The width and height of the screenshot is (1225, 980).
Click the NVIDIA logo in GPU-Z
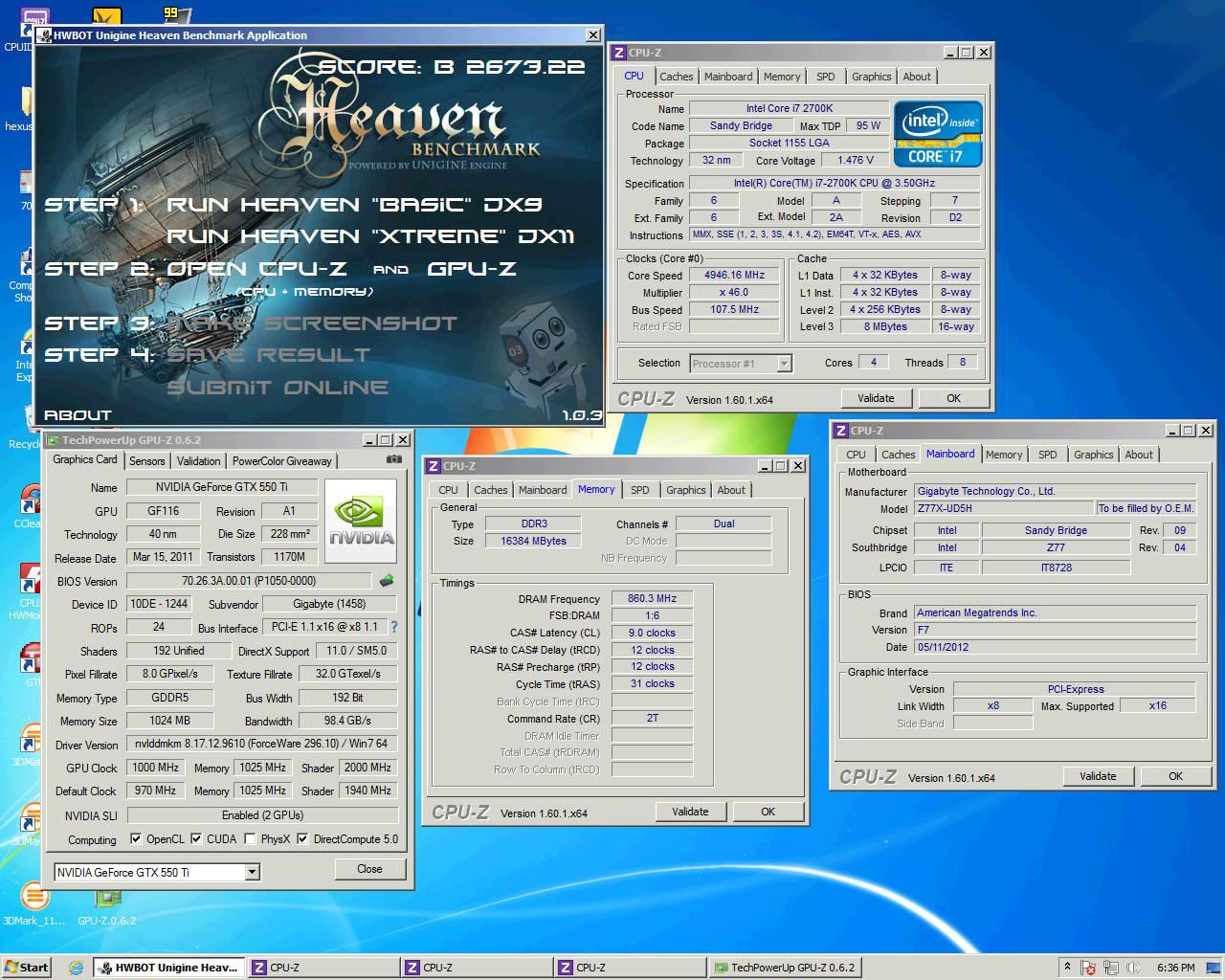pos(362,523)
